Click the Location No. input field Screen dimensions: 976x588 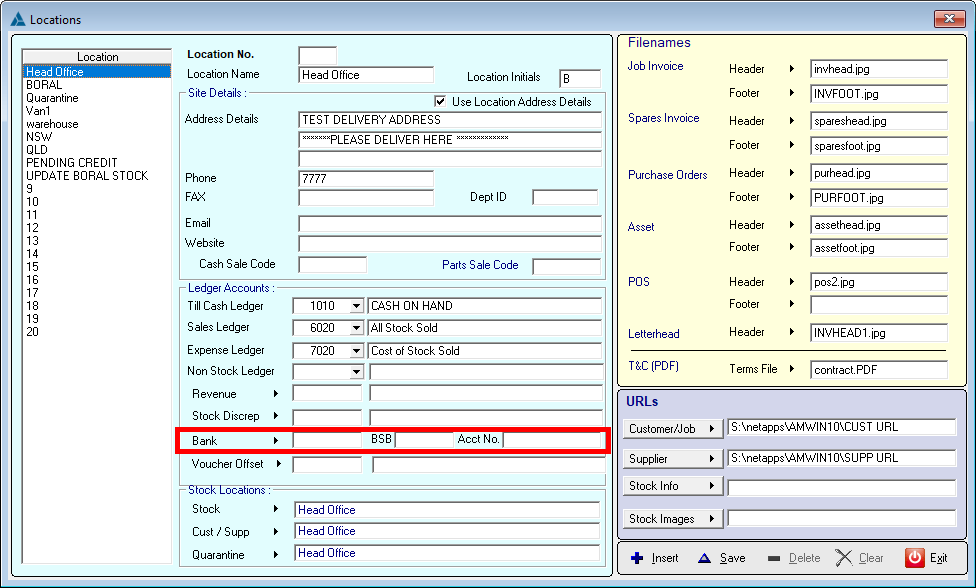[317, 55]
